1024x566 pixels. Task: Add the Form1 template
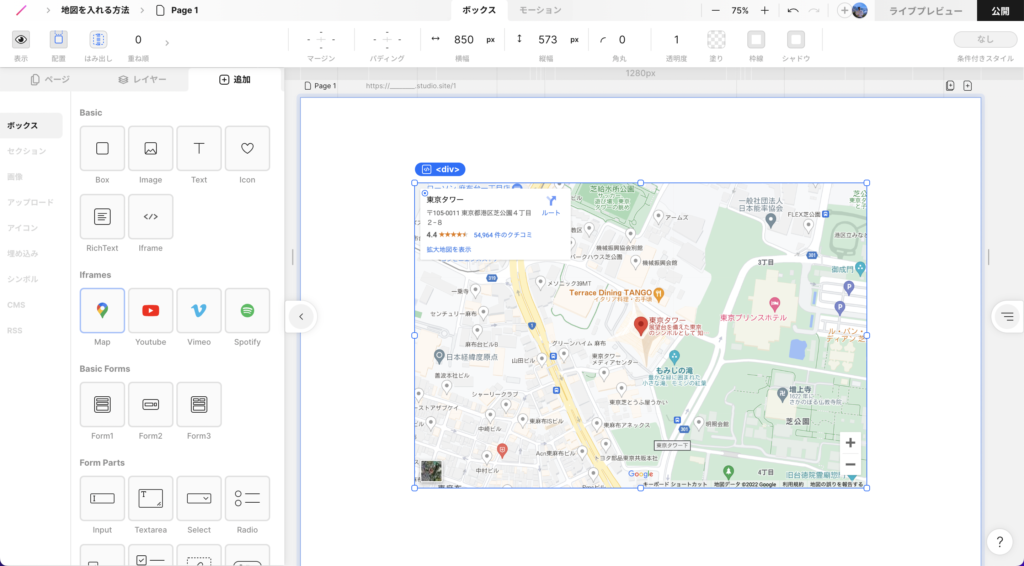pyautogui.click(x=102, y=405)
